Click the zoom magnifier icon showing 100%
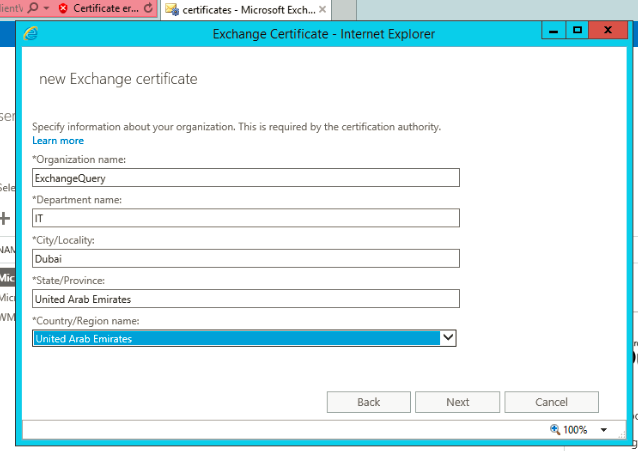638x451 pixels. coord(555,430)
